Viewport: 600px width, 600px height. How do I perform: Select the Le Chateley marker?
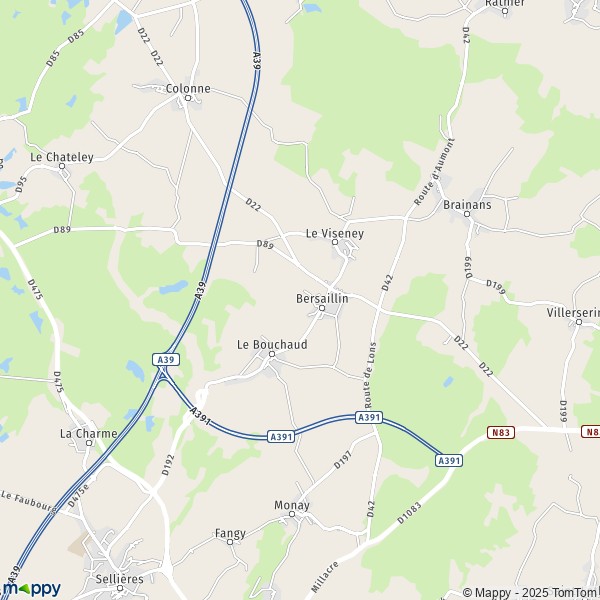[x=62, y=166]
